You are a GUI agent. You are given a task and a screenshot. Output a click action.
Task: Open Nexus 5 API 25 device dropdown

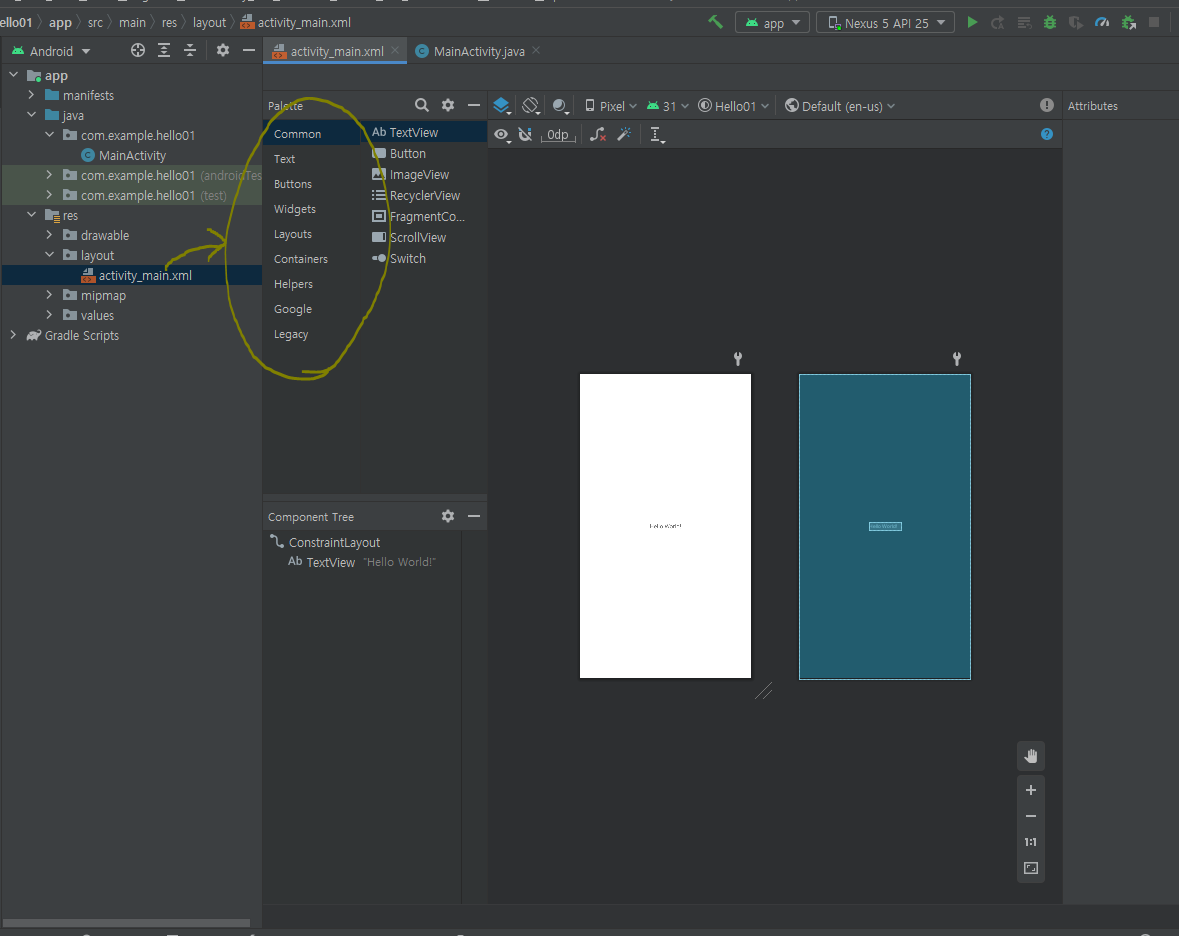click(x=886, y=23)
